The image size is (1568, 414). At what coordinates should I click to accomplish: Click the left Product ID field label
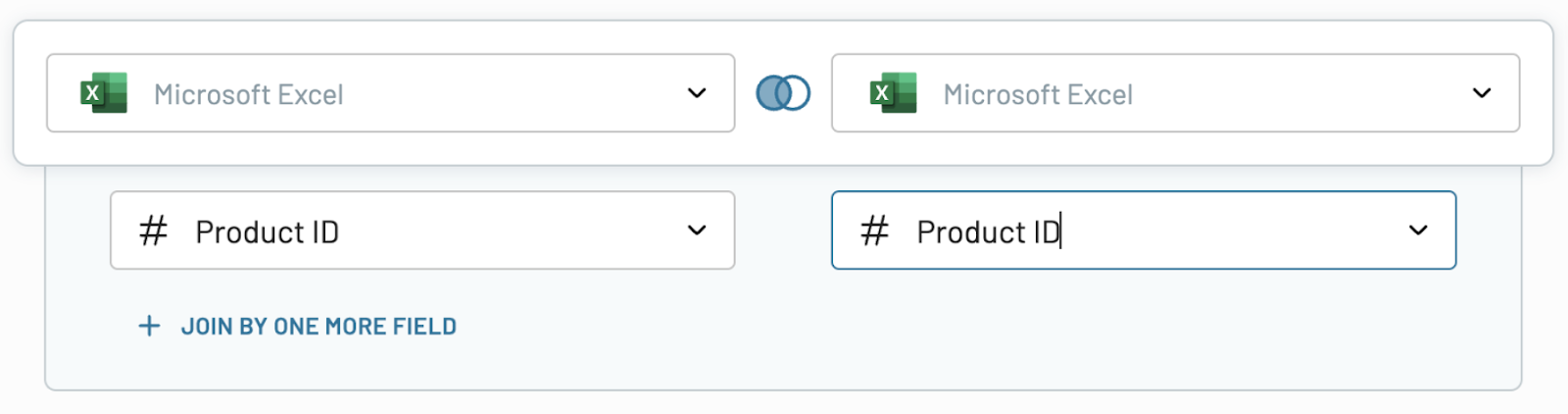pyautogui.click(x=268, y=233)
